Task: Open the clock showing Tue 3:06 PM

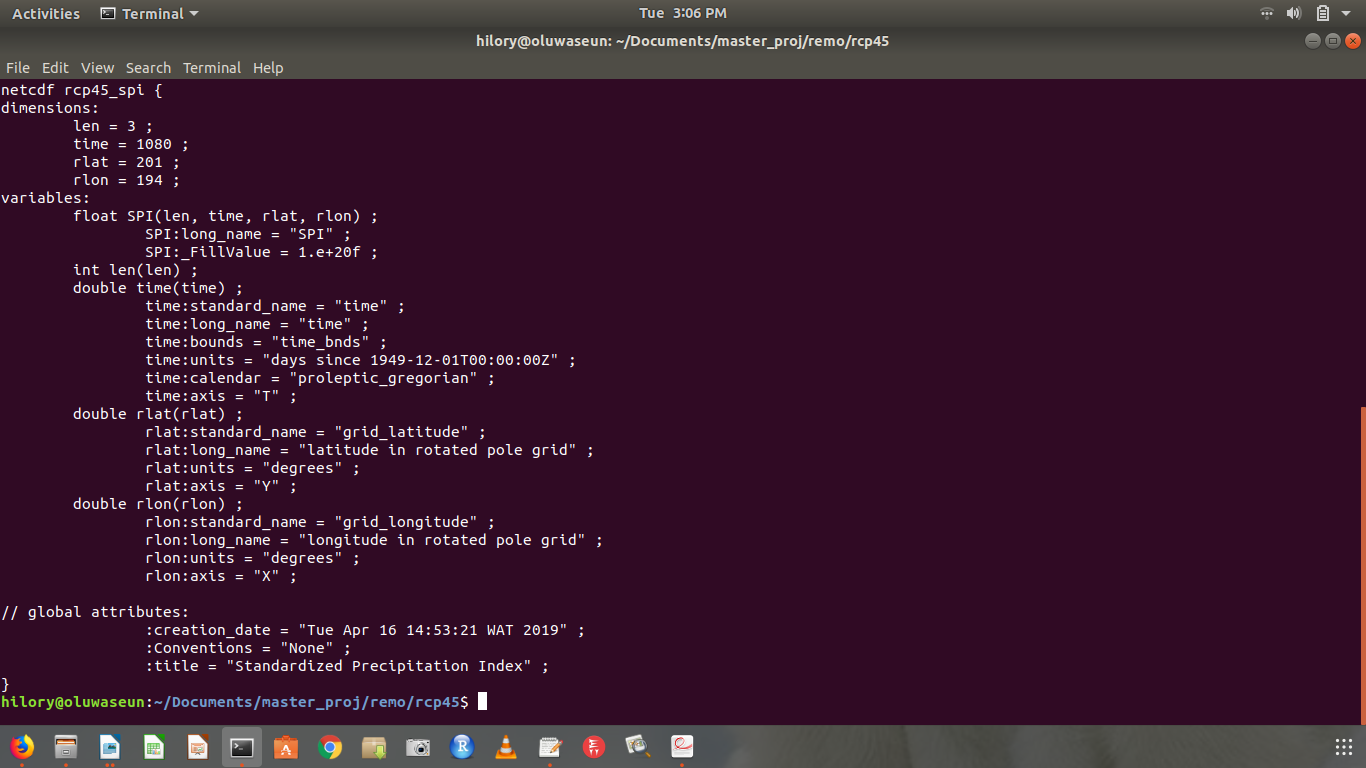Action: 683,14
